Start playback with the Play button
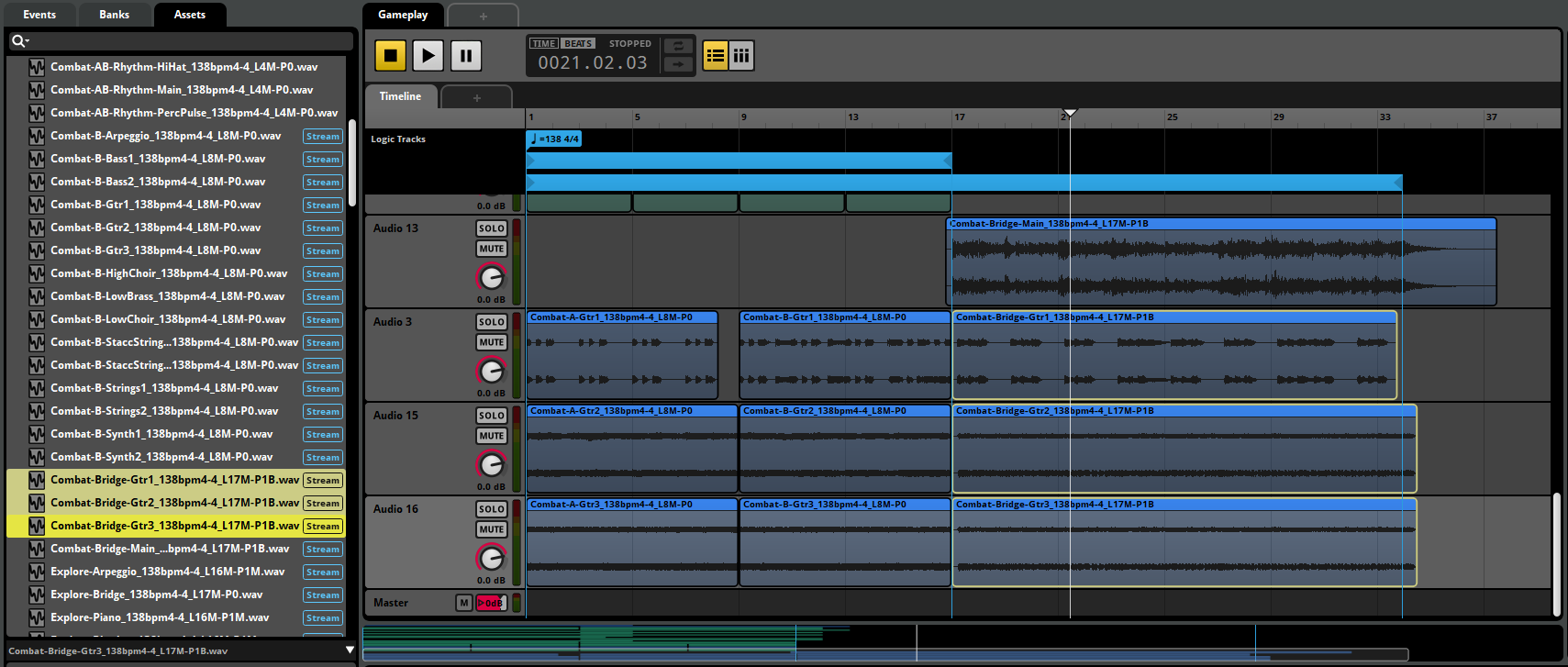This screenshot has height=667, width=1568. tap(428, 56)
